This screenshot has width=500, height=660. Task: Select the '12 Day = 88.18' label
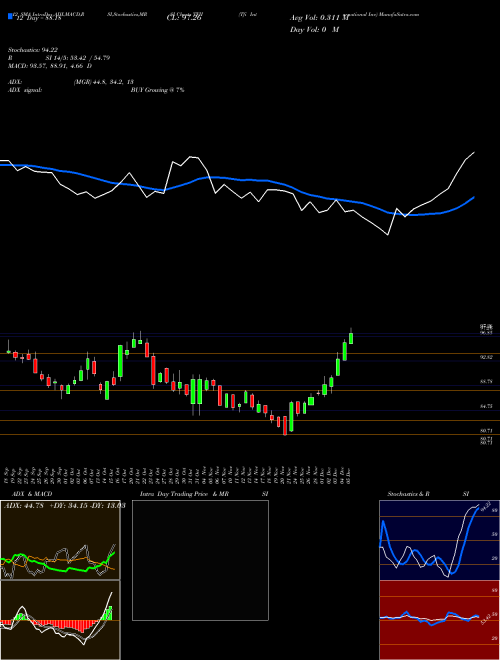point(39,18)
